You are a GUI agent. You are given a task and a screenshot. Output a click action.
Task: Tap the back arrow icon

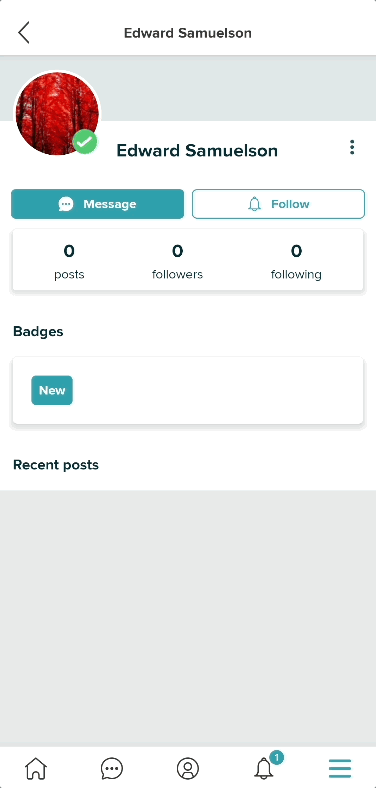24,33
